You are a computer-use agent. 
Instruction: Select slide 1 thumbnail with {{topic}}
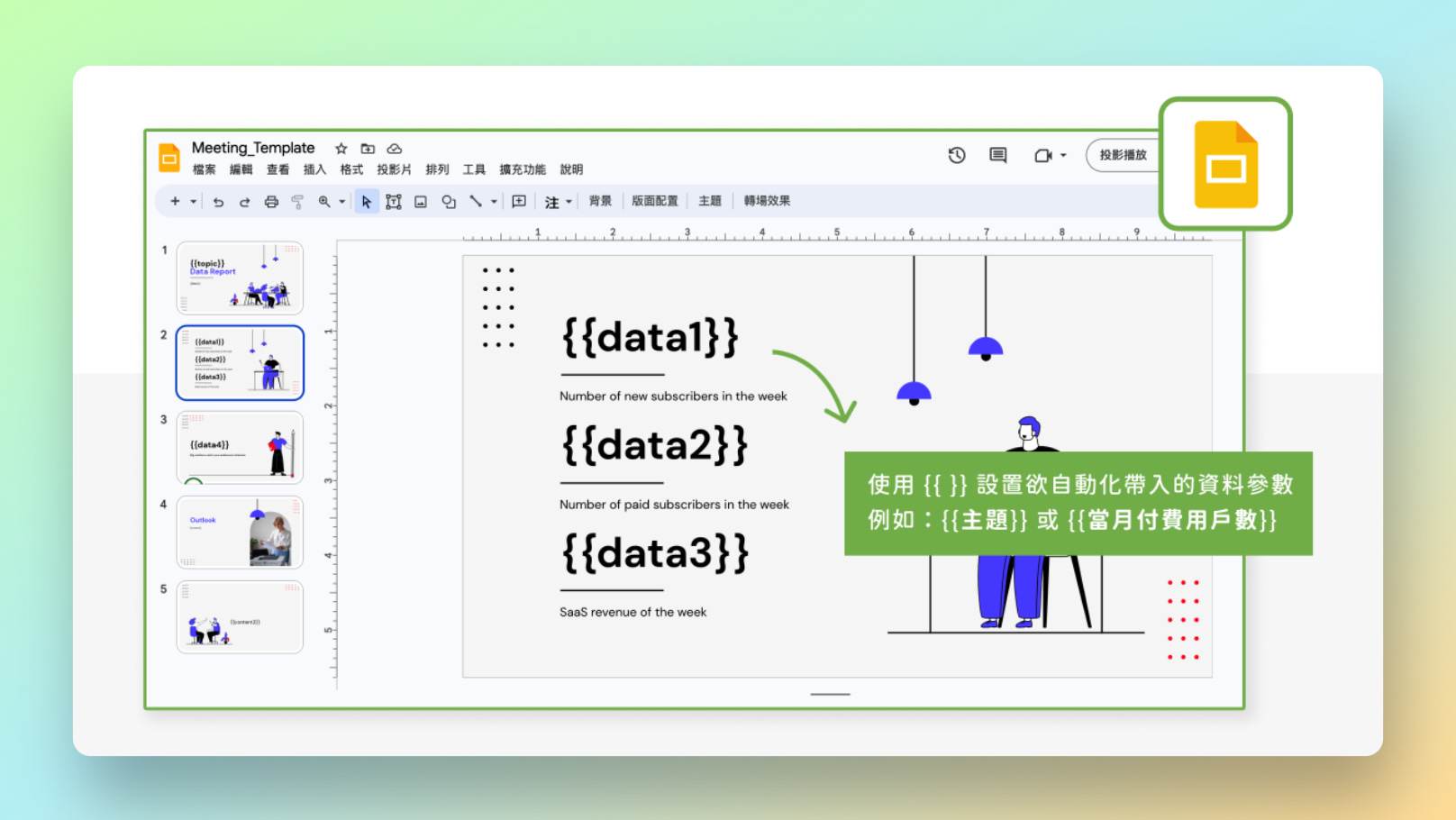[x=240, y=278]
